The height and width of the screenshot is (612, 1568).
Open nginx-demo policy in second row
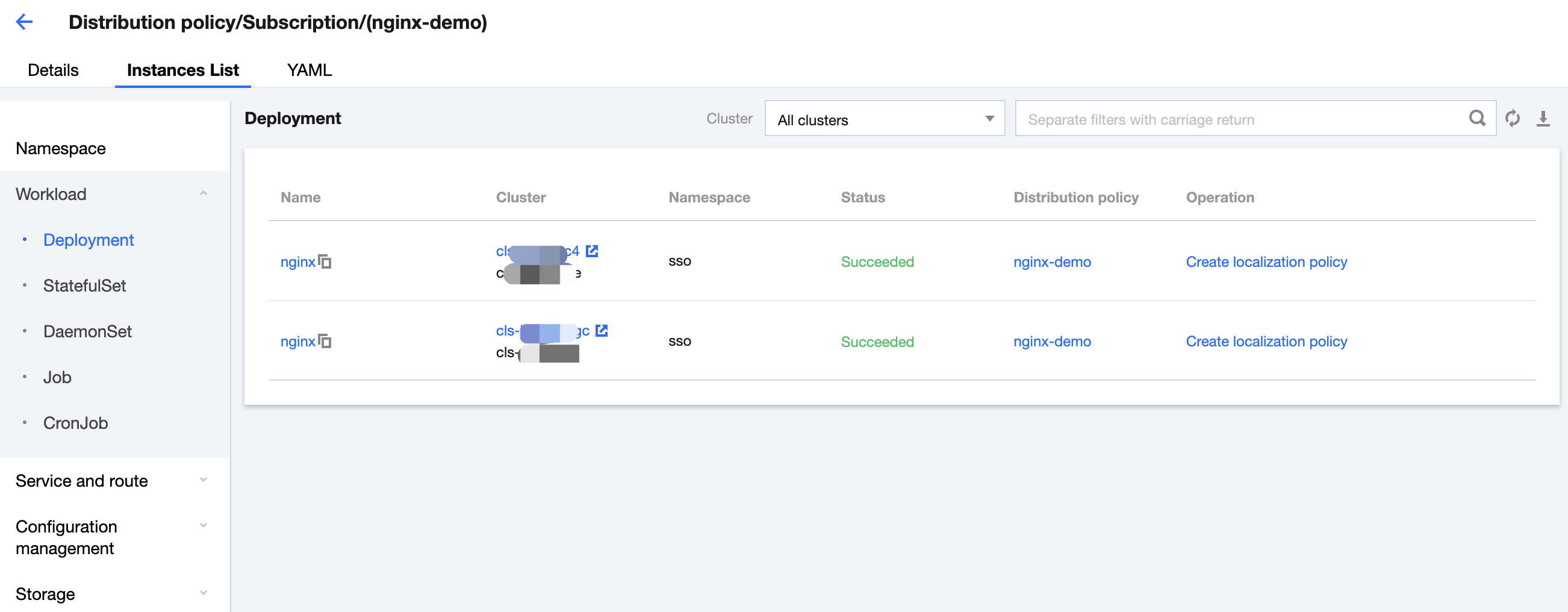point(1052,342)
